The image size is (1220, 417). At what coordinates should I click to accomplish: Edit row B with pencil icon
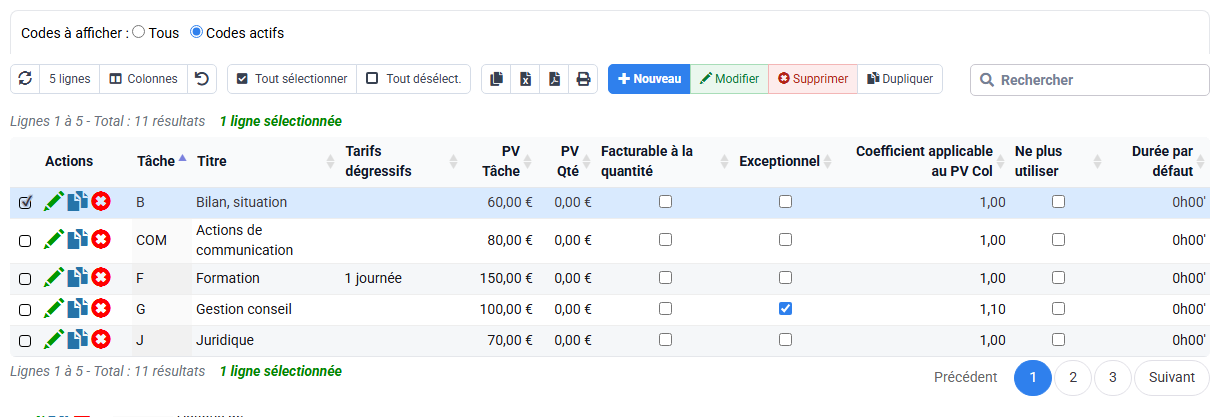[54, 202]
